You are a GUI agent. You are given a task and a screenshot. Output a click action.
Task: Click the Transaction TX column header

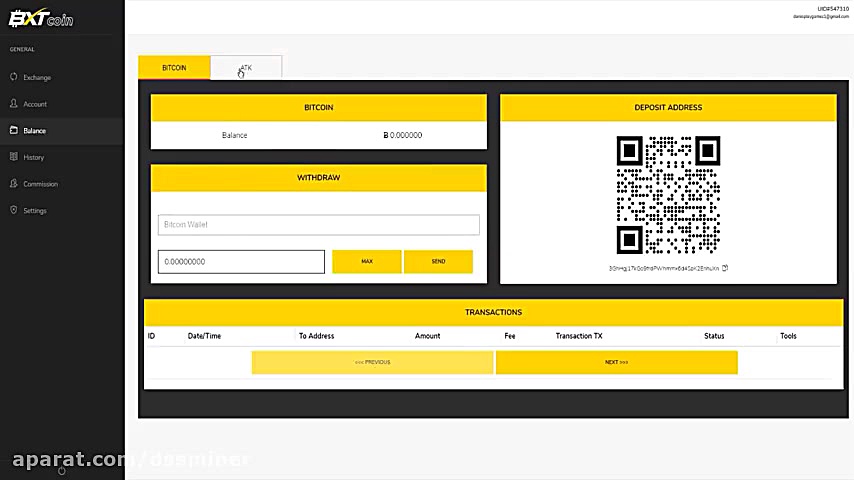(x=579, y=336)
